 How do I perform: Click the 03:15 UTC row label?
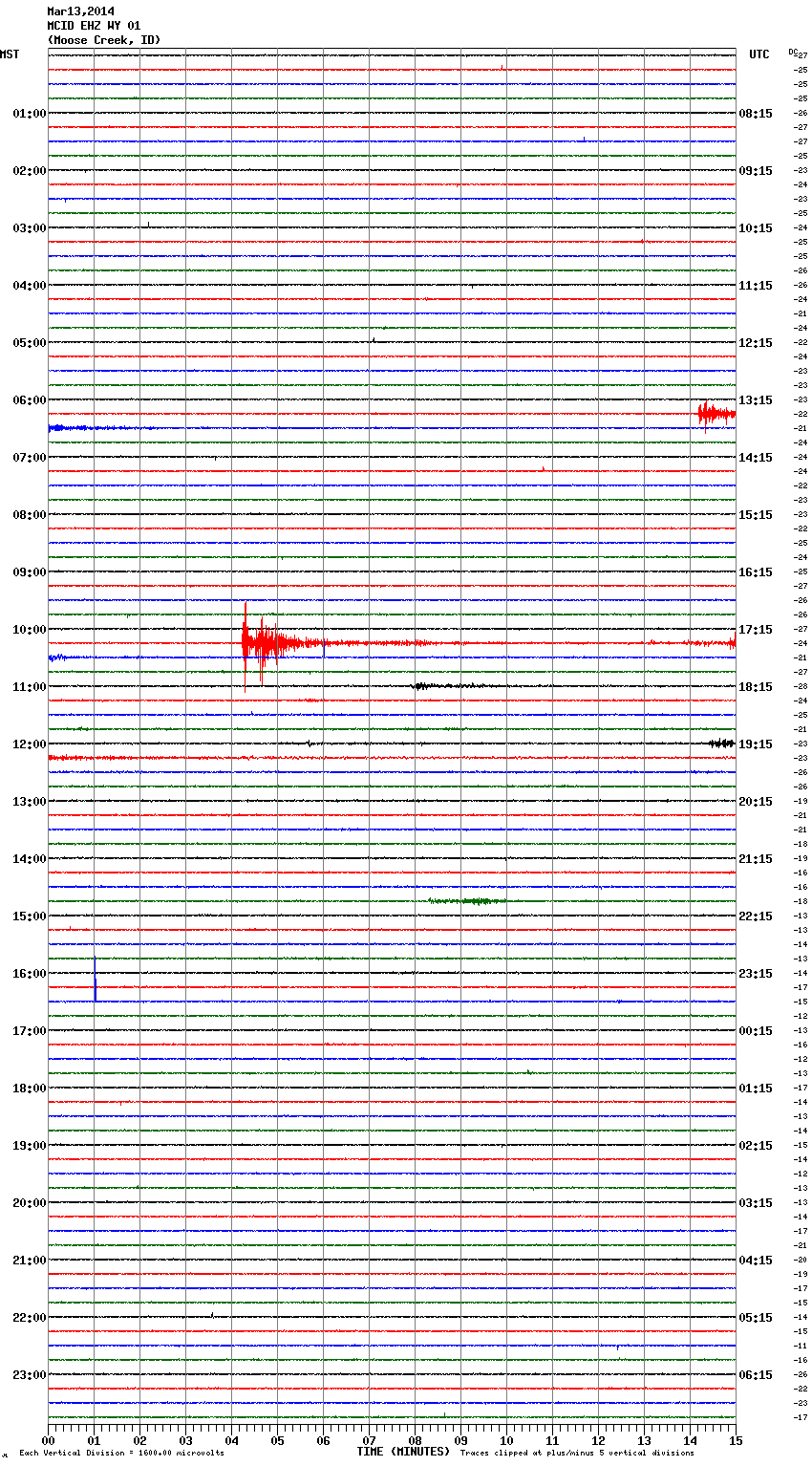point(756,1203)
